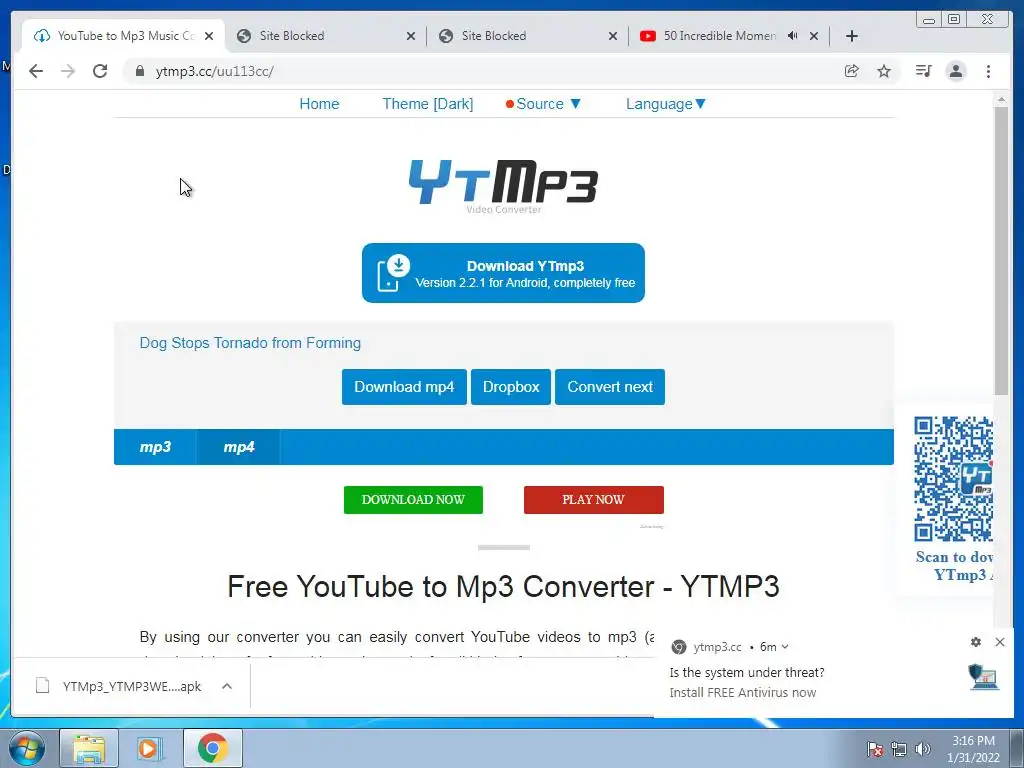Viewport: 1024px width, 768px height.
Task: Reload the ytmp3.cc page
Action: coord(100,71)
